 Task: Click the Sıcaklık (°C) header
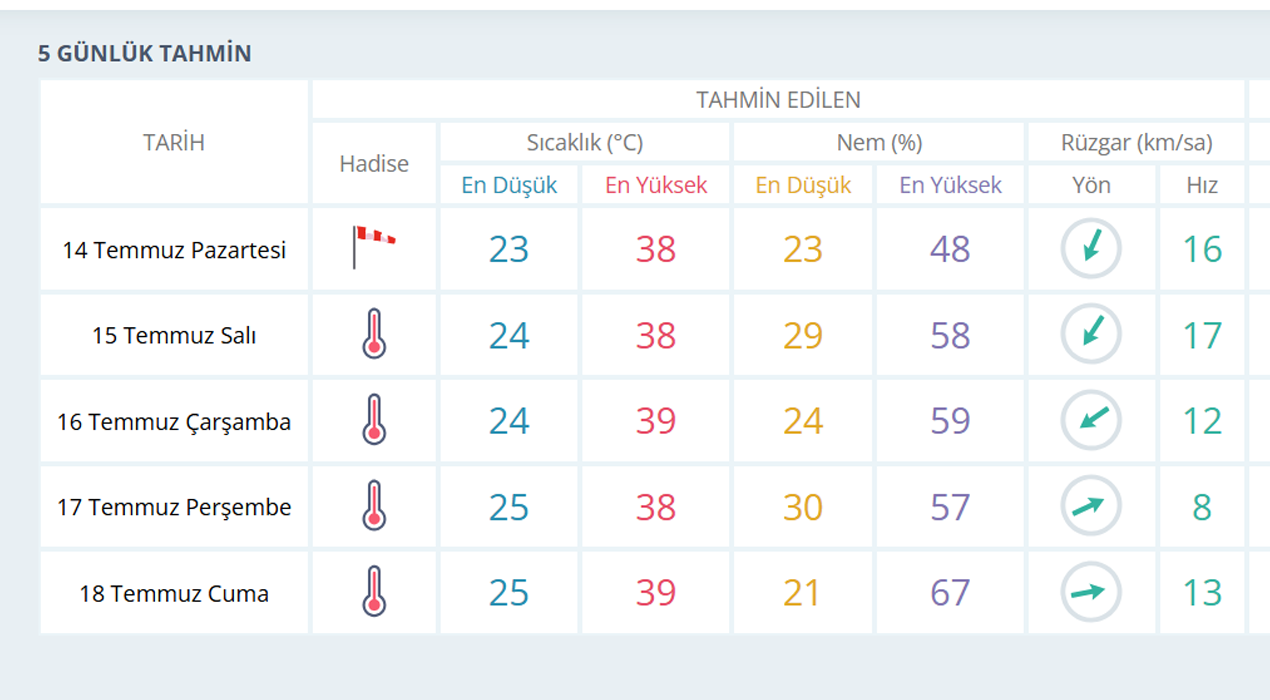pos(585,143)
